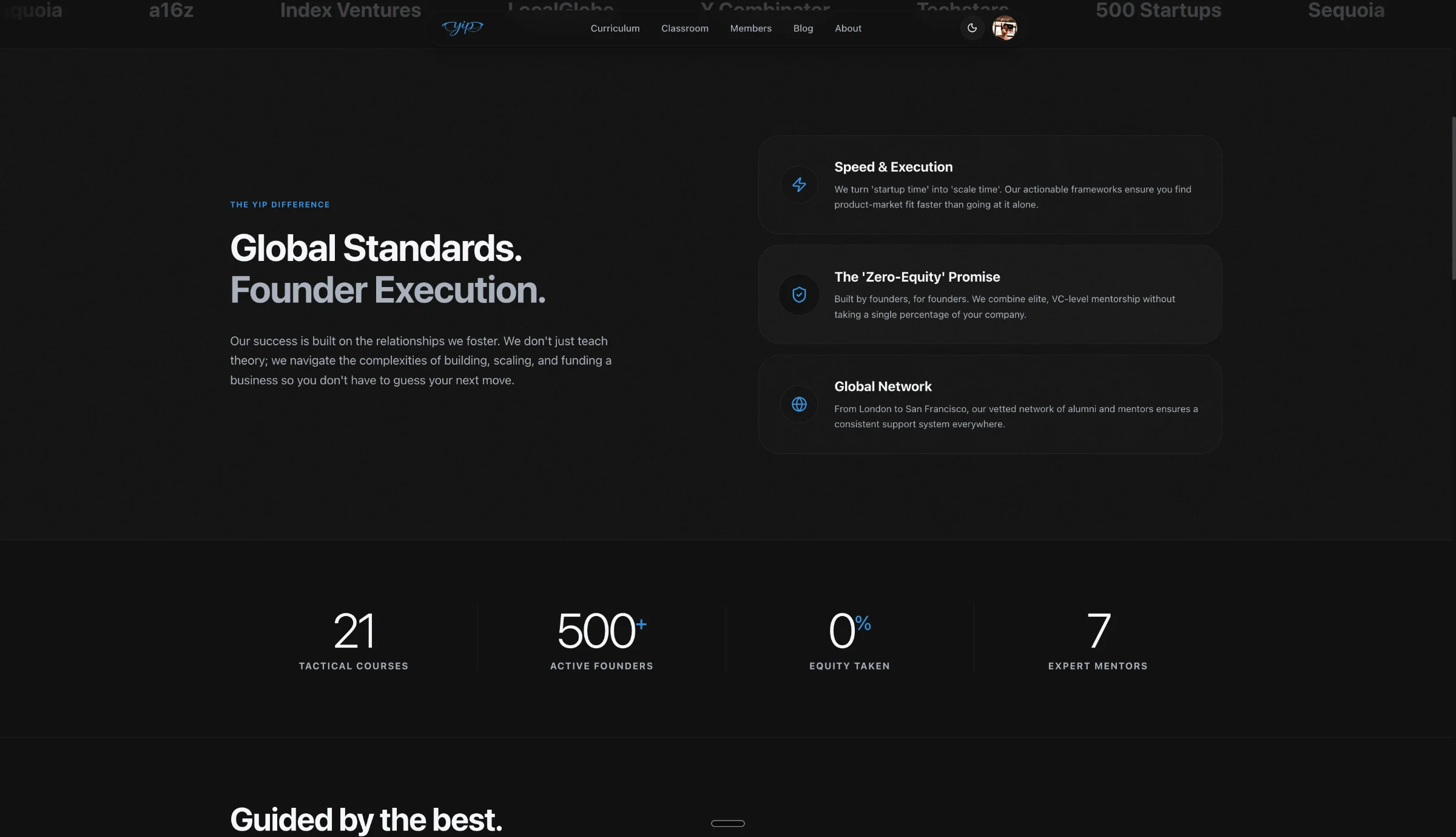Screen dimensions: 1456x837
Task: Click the Index Ventures marquee logo
Action: tap(350, 10)
